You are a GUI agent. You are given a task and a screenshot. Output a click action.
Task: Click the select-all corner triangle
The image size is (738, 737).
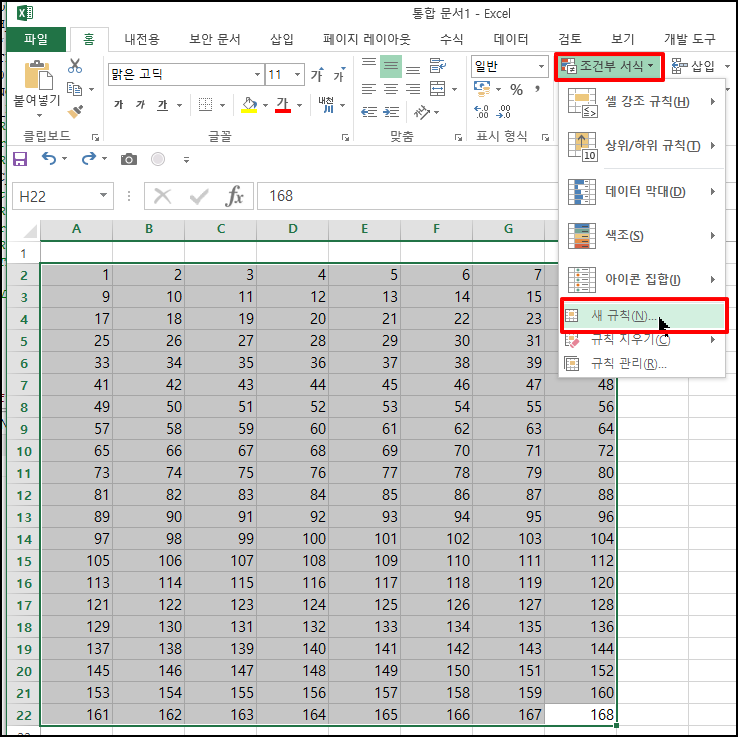click(30, 231)
